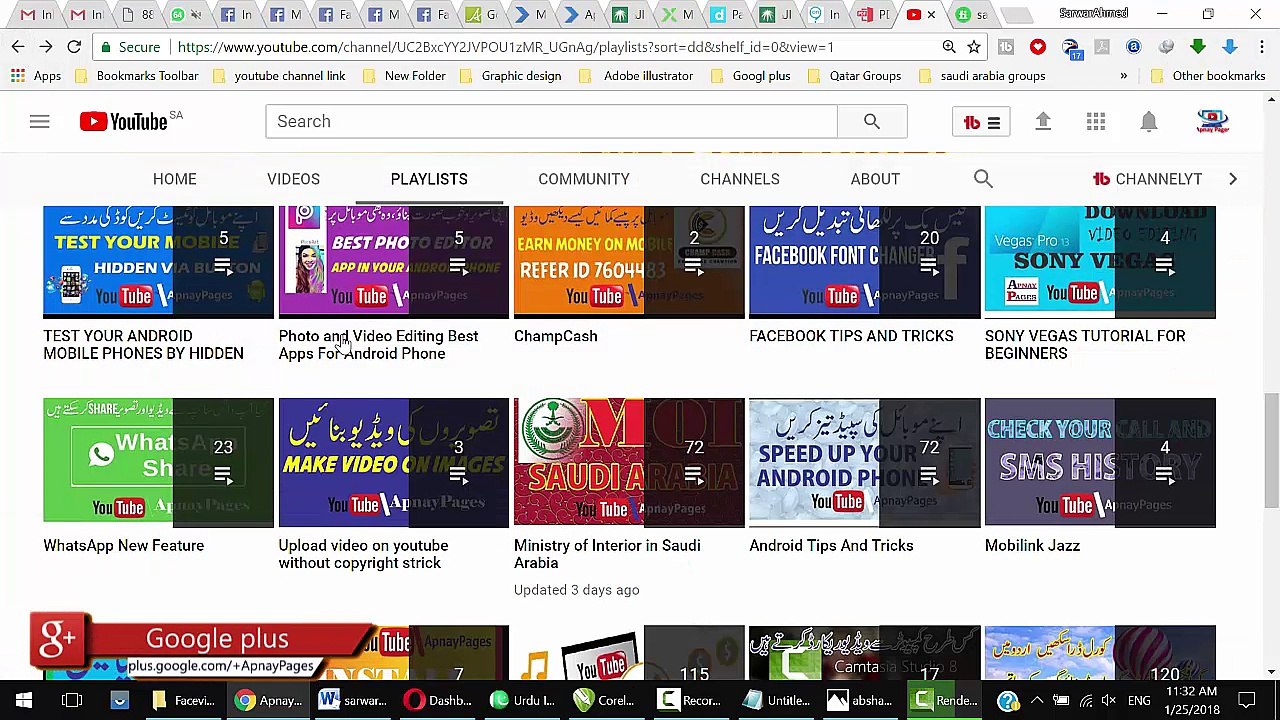Open 'Ministry of Interior in Saudi Arabia' title
The width and height of the screenshot is (1280, 720).
607,554
